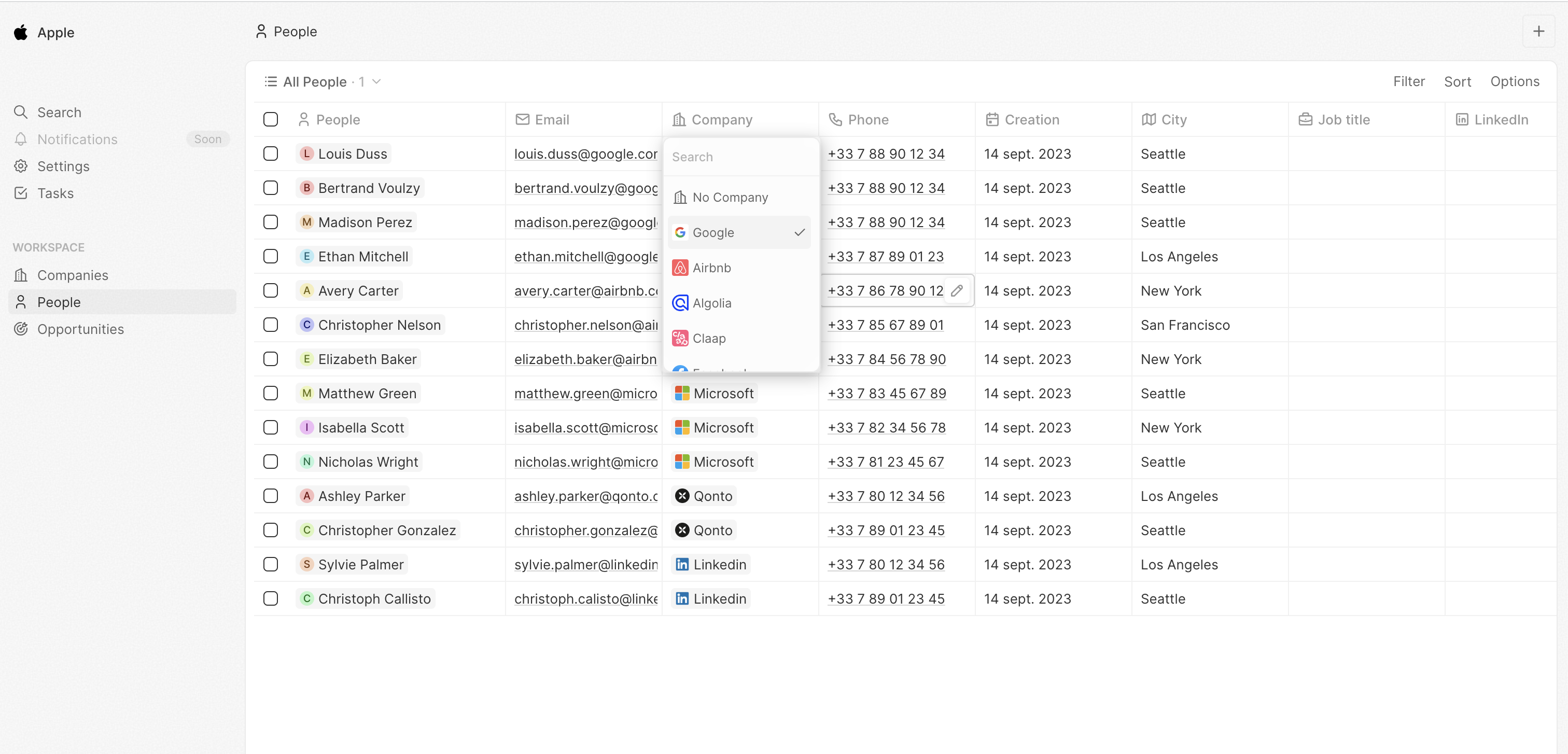This screenshot has height=754, width=1568.
Task: Click Avery Carter's avatar initial badge
Action: click(x=307, y=290)
